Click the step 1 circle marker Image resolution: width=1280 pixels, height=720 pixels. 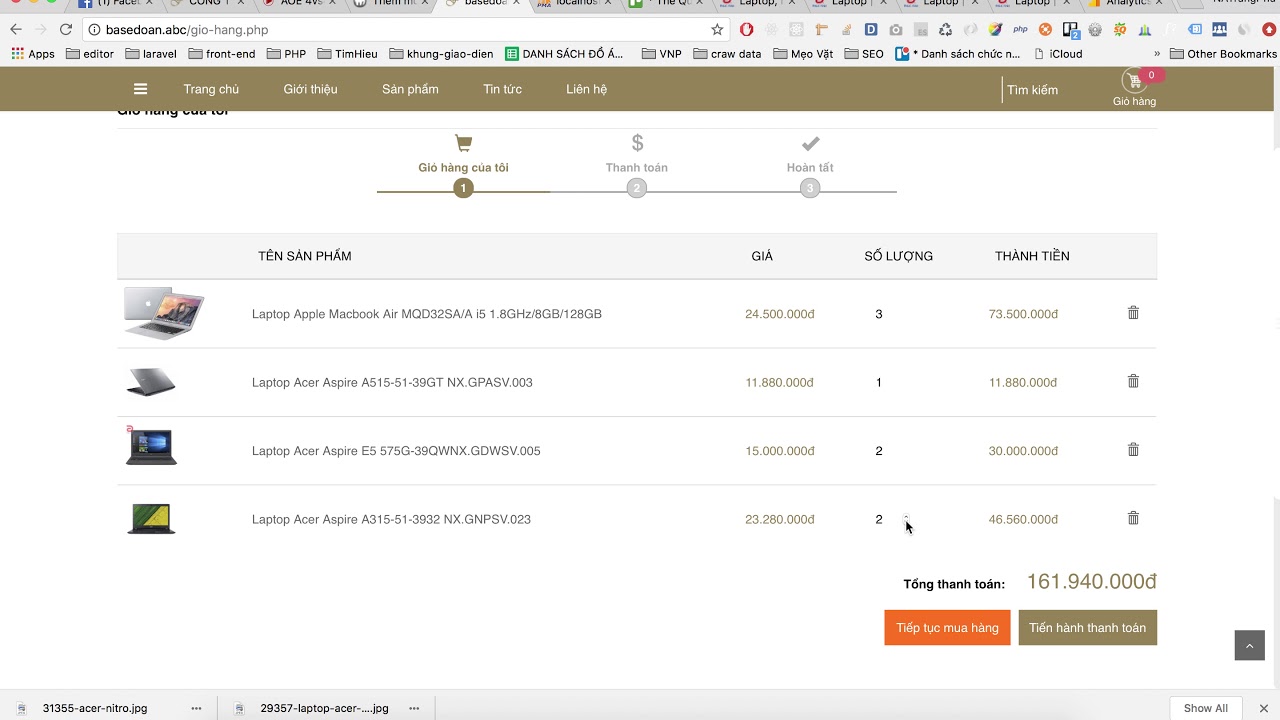pos(463,188)
